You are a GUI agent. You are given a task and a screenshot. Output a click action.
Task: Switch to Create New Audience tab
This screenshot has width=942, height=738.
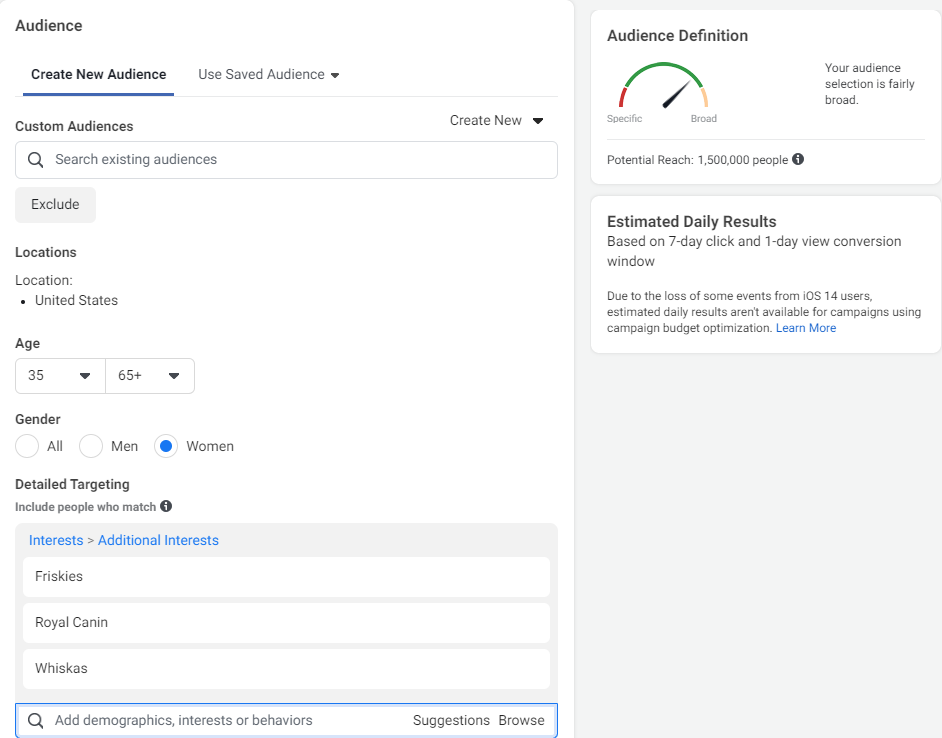pyautogui.click(x=99, y=75)
